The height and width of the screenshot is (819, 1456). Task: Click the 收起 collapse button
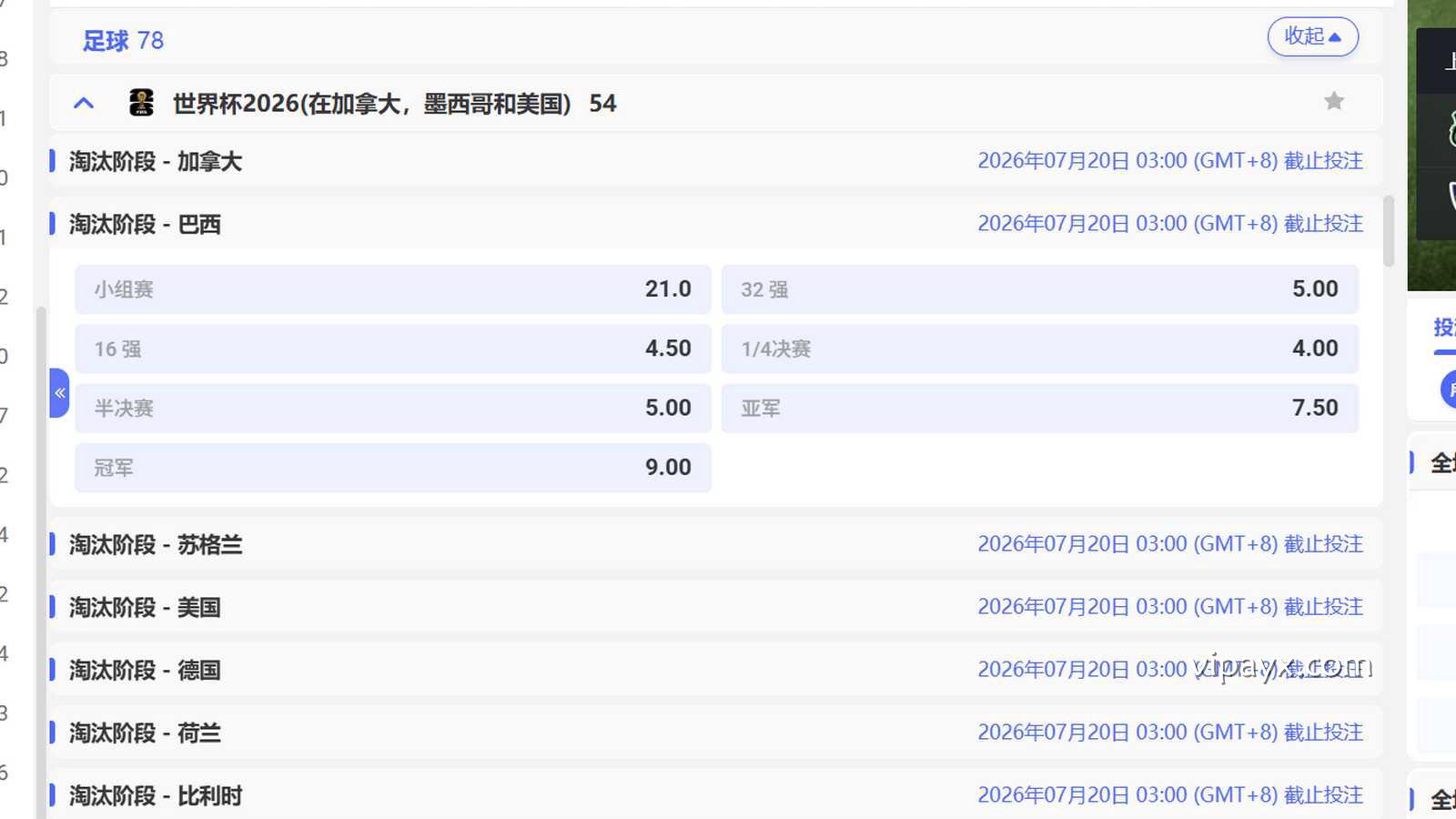click(1312, 36)
